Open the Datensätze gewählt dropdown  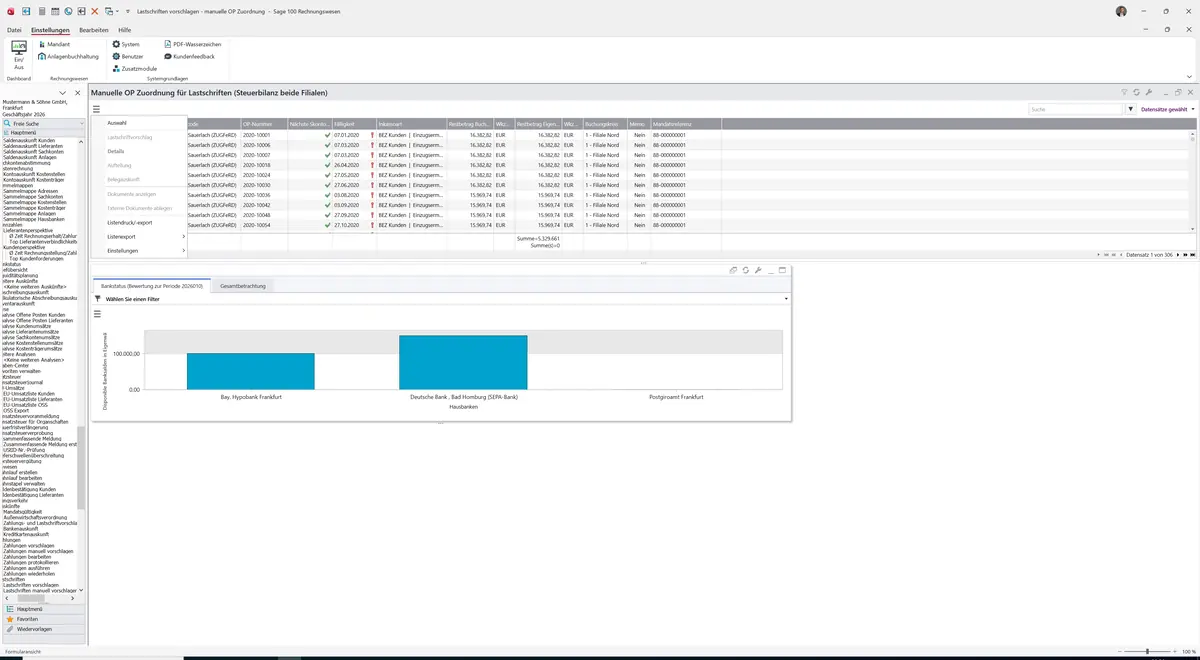(x=1167, y=109)
